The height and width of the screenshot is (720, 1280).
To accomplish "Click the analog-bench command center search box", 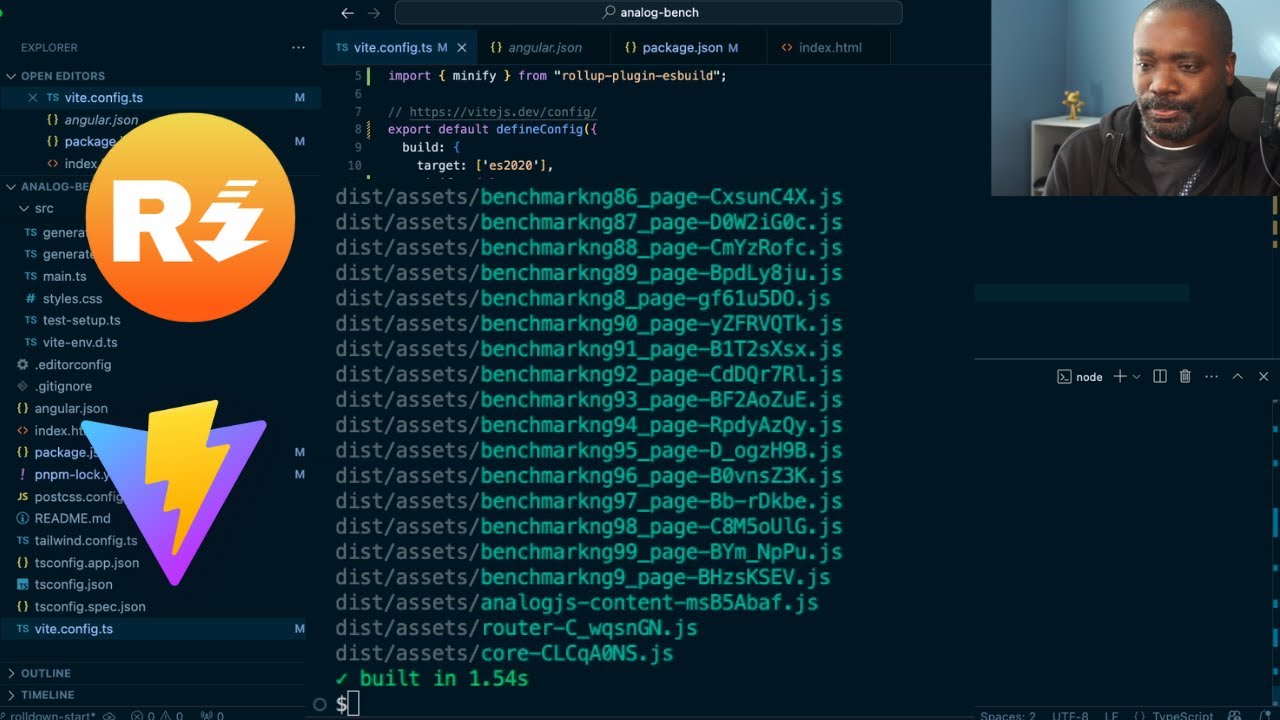I will click(649, 13).
